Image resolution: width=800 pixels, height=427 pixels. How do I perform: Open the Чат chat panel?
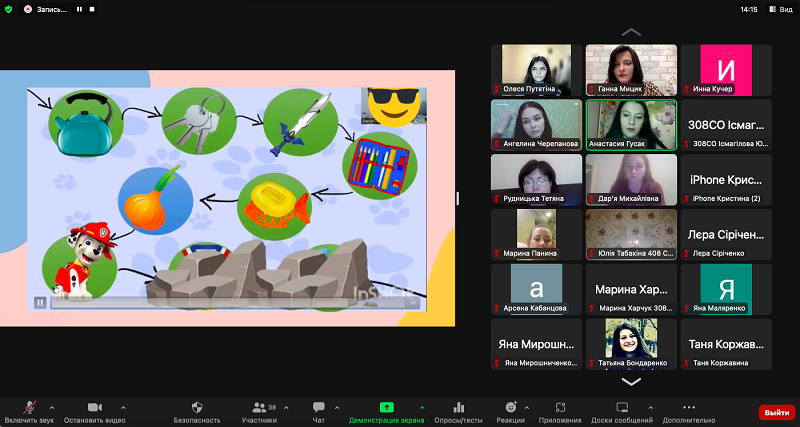point(319,412)
